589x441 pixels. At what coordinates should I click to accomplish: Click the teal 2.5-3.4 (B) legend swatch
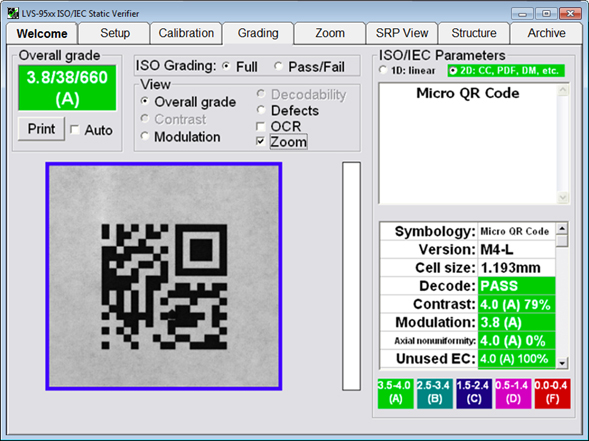pyautogui.click(x=435, y=394)
